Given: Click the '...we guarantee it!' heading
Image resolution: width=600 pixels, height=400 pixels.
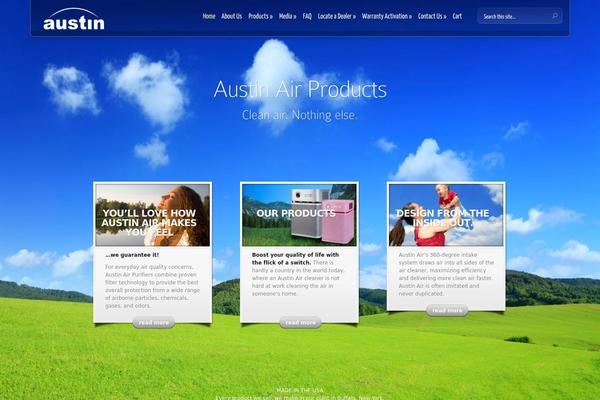Looking at the screenshot, I should (x=132, y=255).
